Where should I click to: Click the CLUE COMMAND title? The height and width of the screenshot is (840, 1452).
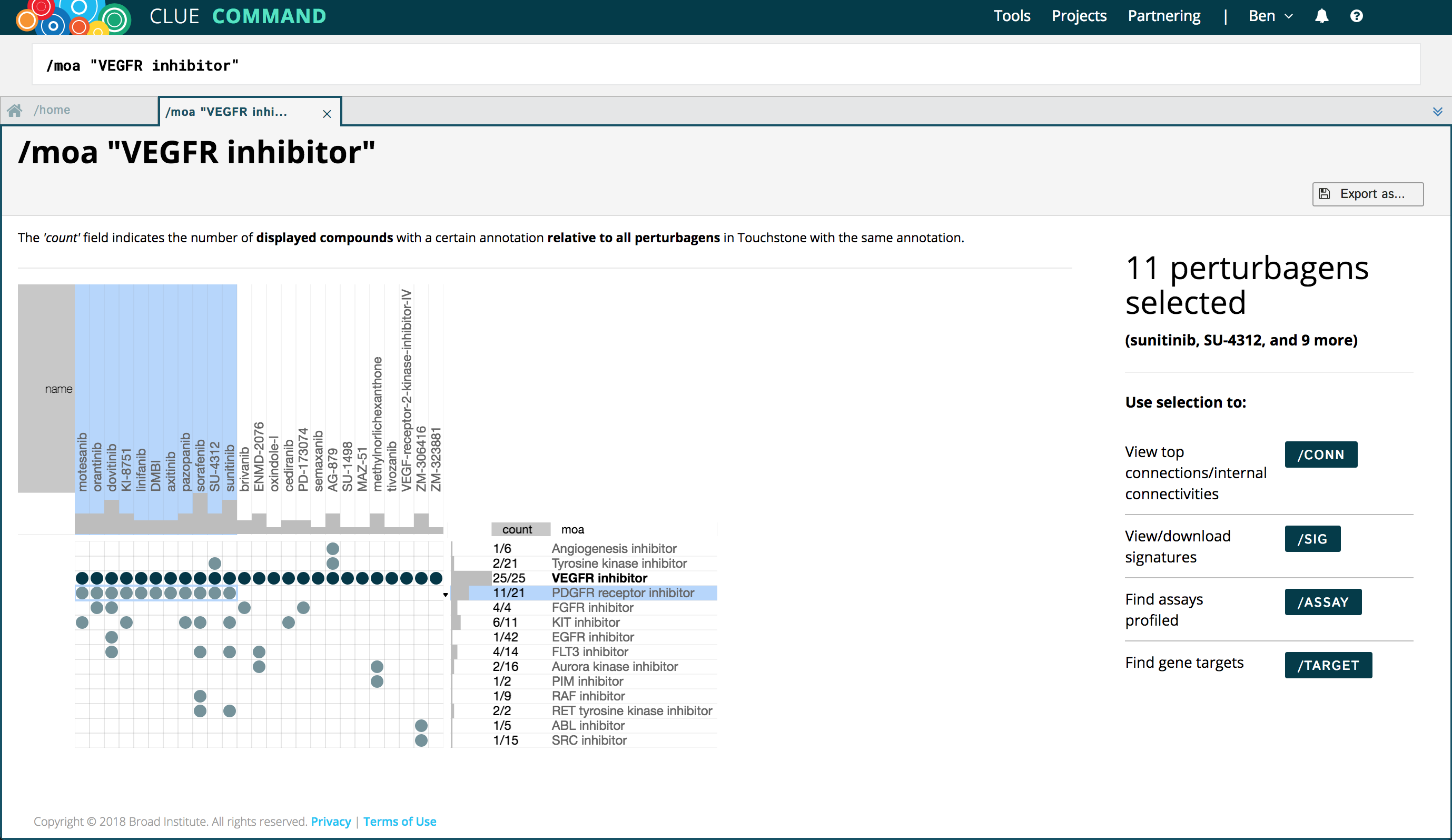point(238,16)
